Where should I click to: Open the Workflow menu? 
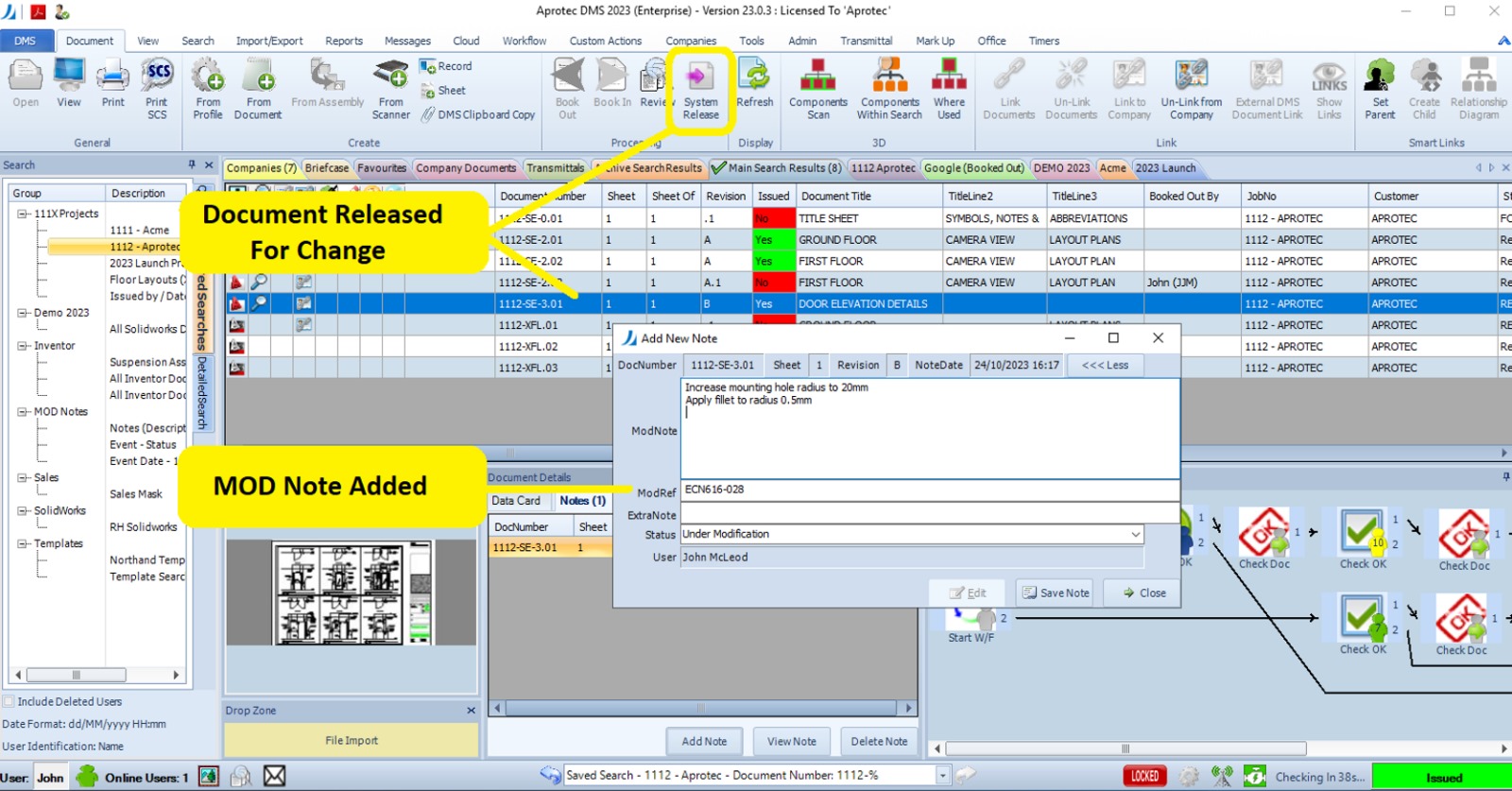(524, 41)
